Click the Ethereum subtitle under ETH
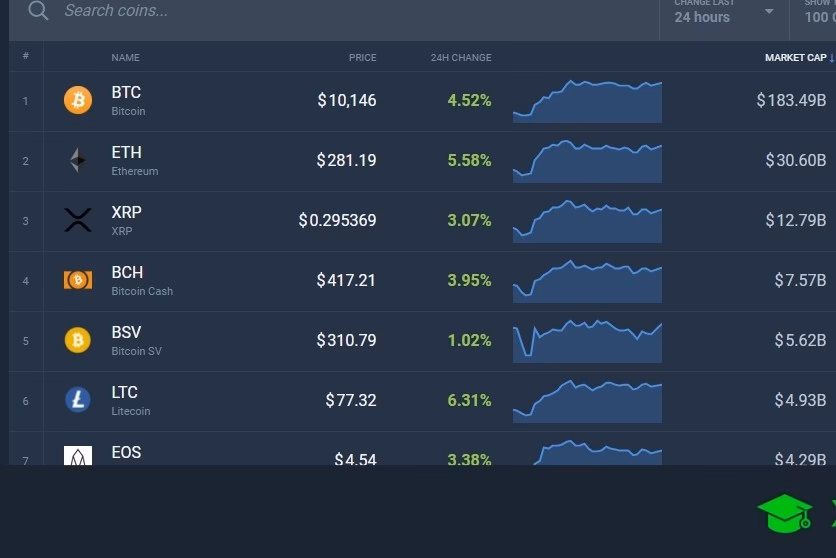The height and width of the screenshot is (558, 836). click(x=134, y=171)
